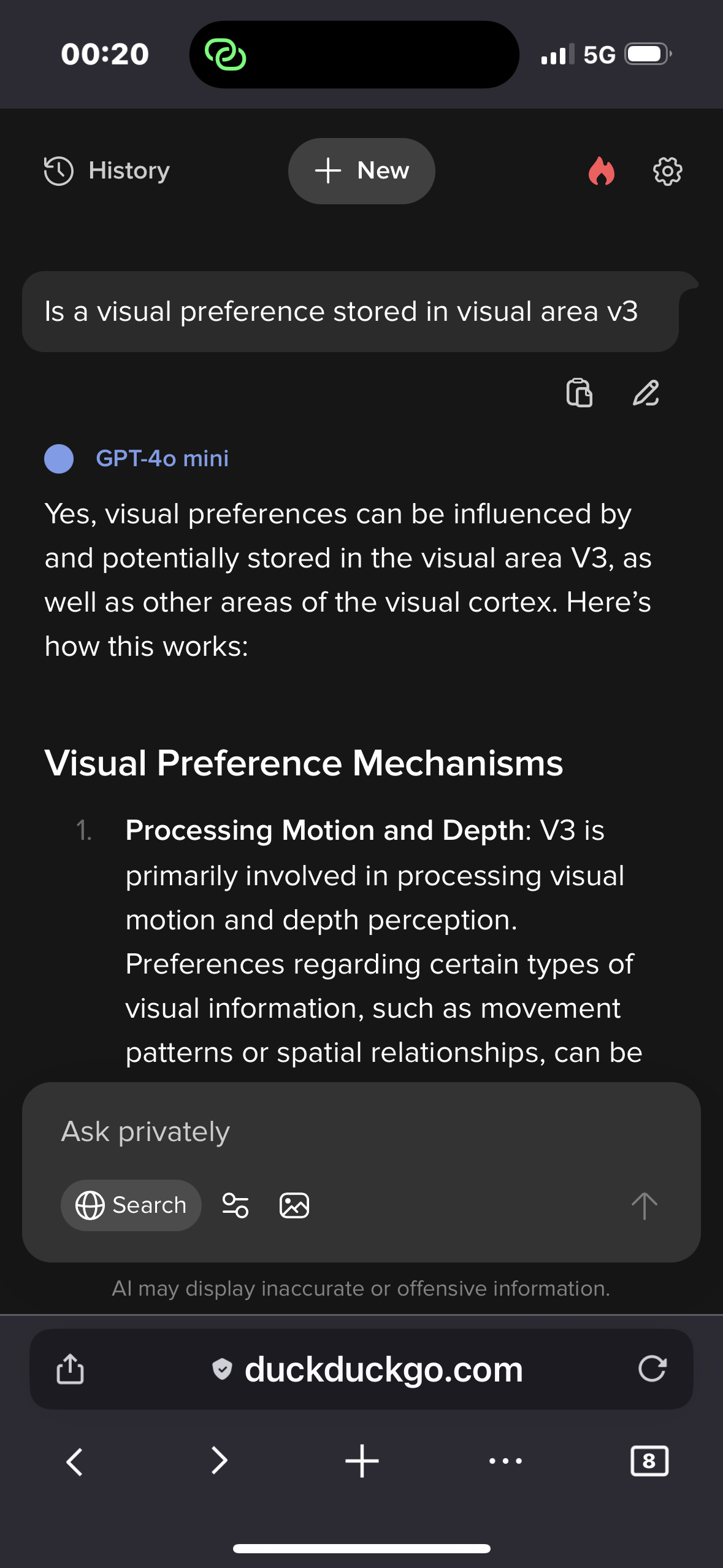Go forward with the right chevron

219,1461
